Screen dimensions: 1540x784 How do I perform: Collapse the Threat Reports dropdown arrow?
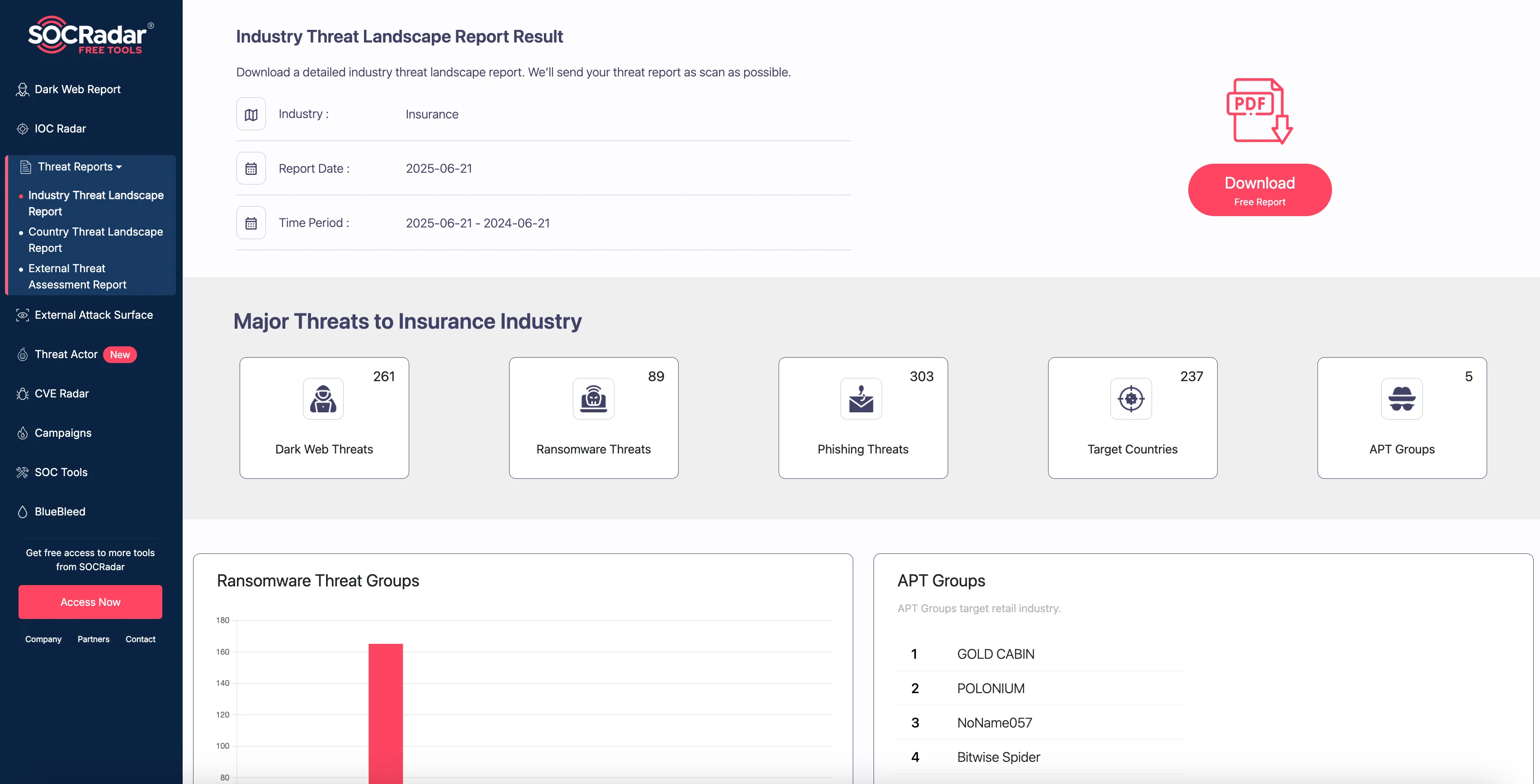point(119,167)
